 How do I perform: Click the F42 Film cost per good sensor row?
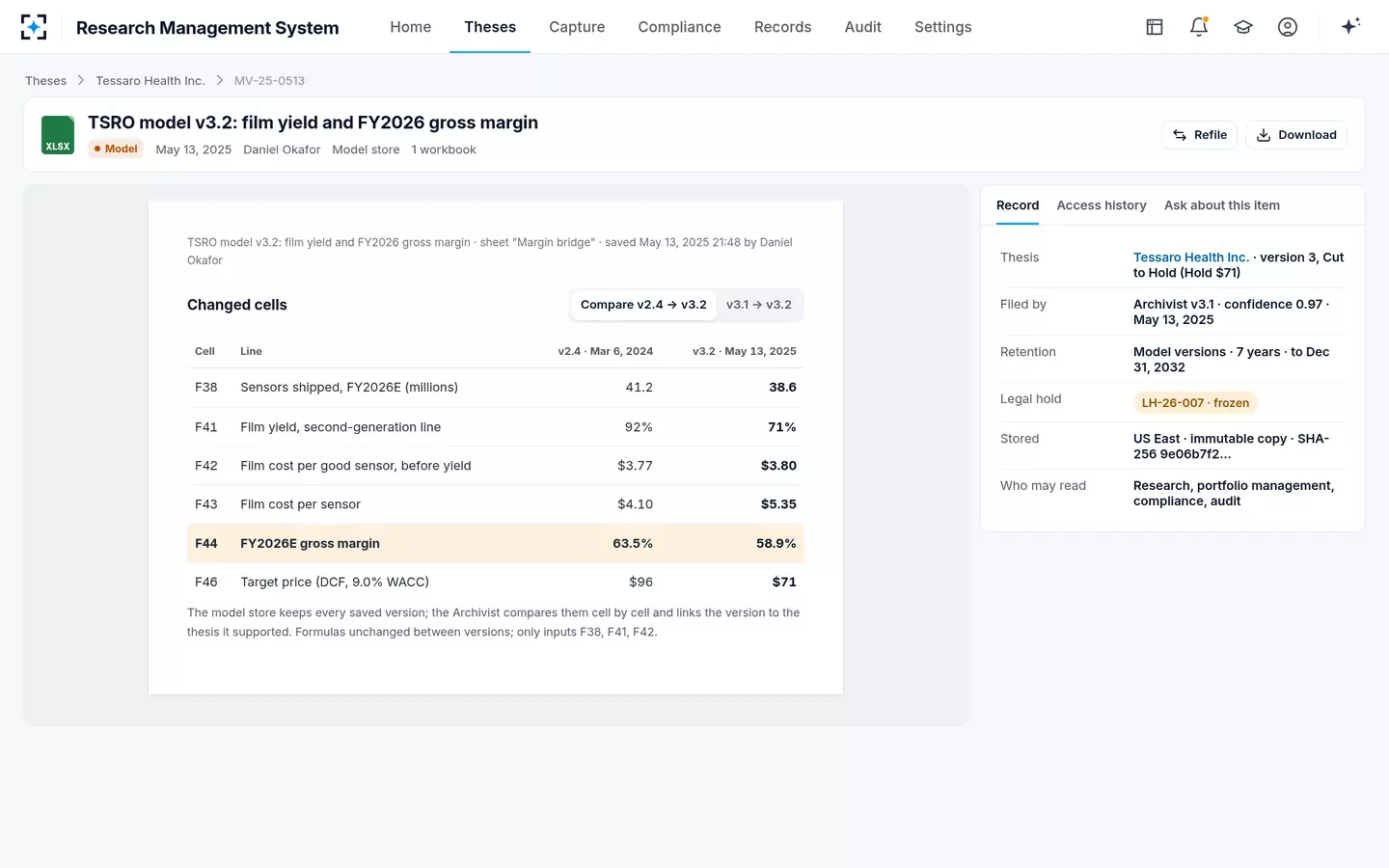496,466
